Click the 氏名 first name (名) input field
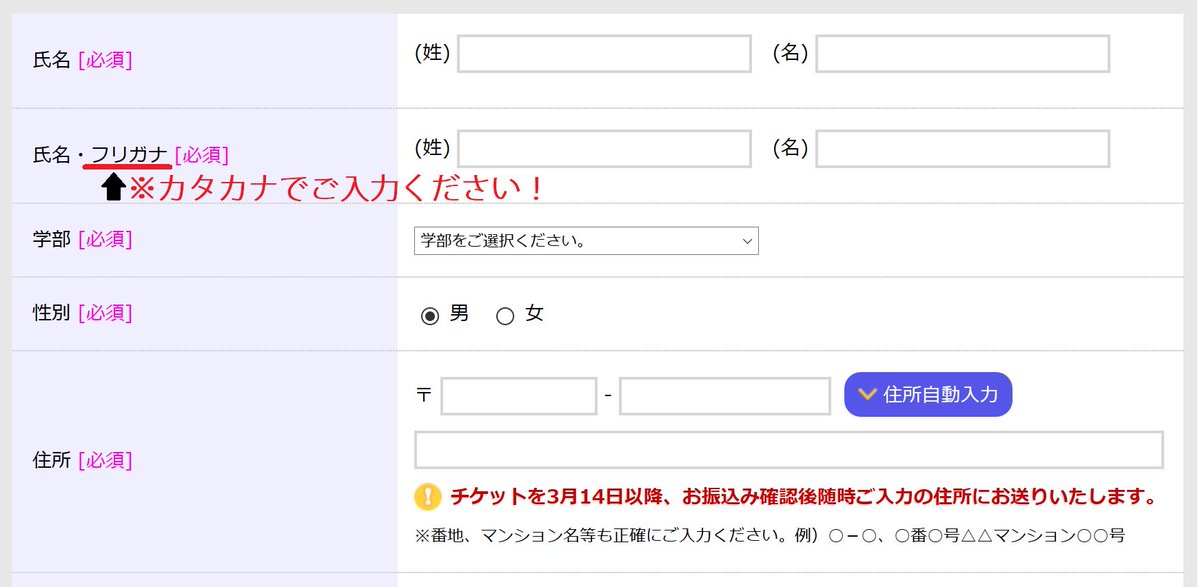Screen dimensions: 1200x587 click(961, 53)
